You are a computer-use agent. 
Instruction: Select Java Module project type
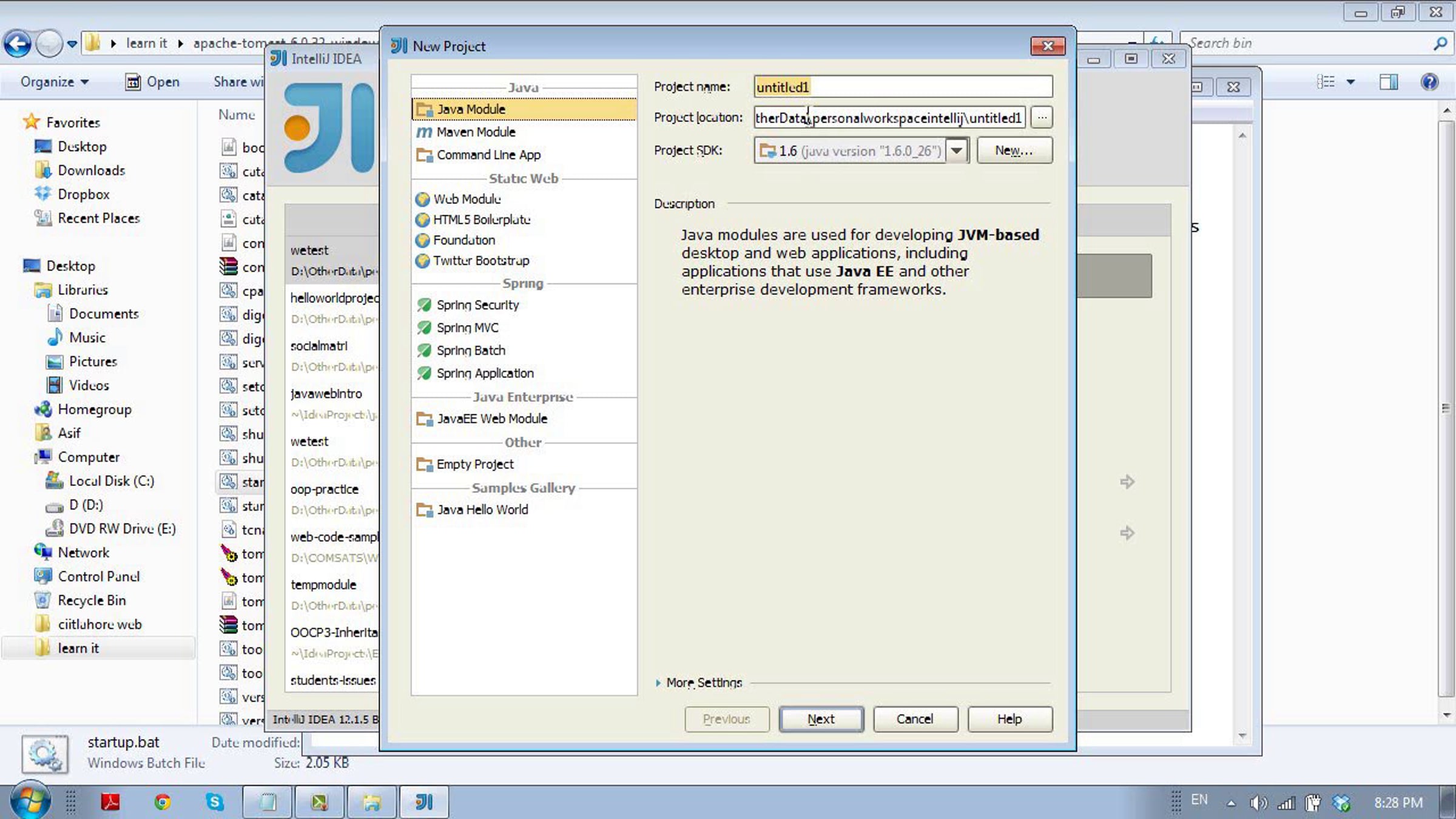click(524, 109)
